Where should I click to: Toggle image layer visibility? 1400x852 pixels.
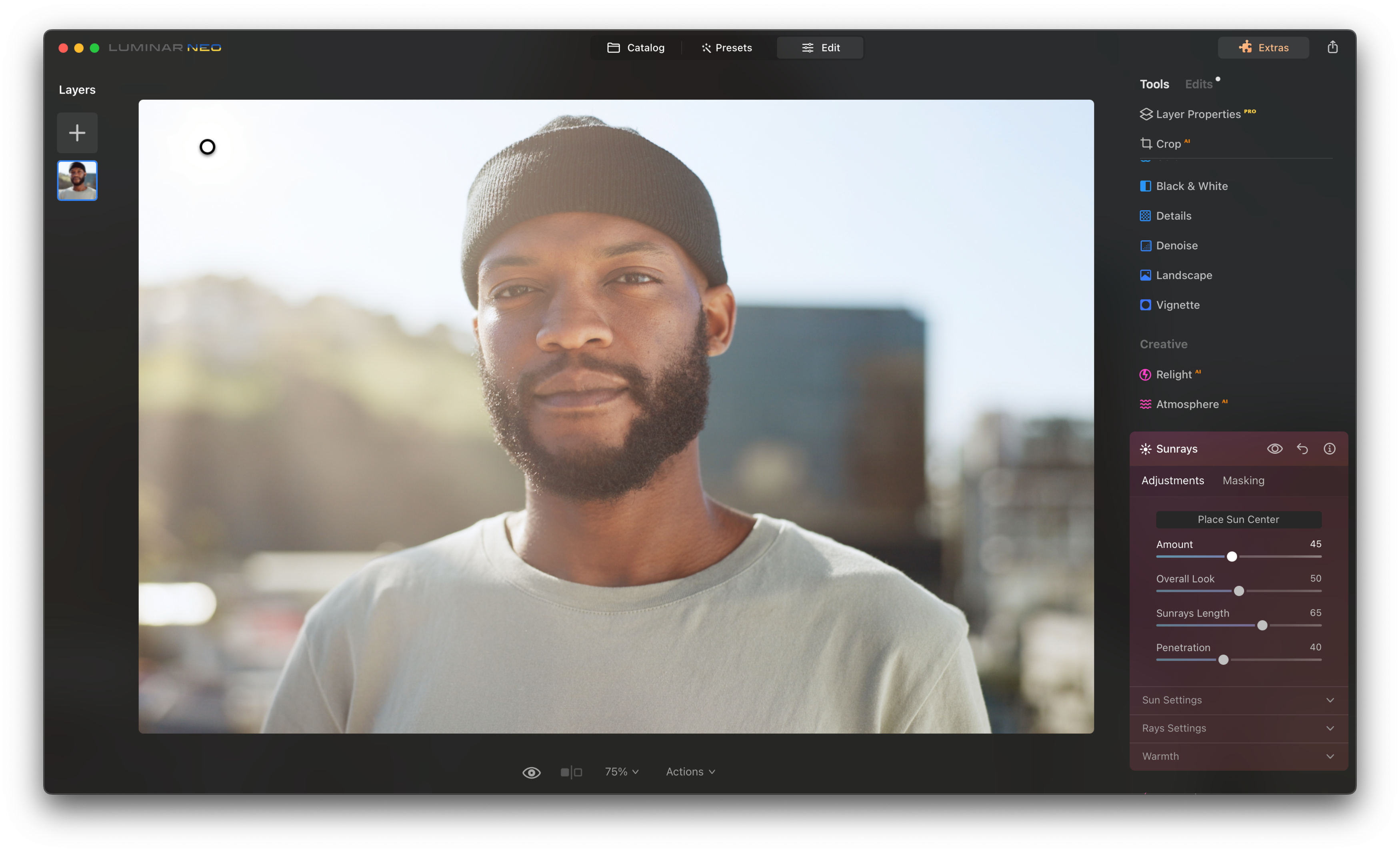532,771
